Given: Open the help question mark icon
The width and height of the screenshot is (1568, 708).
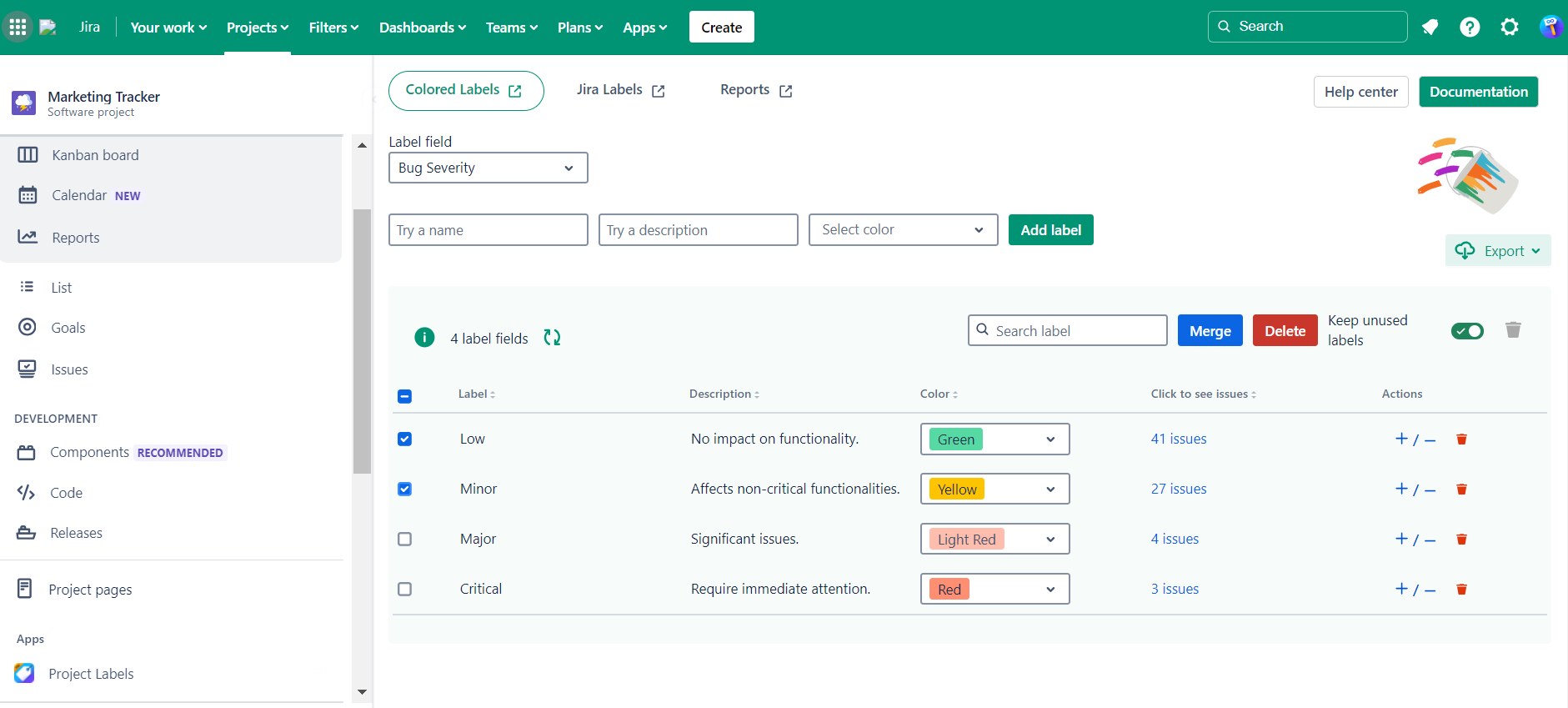Looking at the screenshot, I should pyautogui.click(x=1470, y=28).
